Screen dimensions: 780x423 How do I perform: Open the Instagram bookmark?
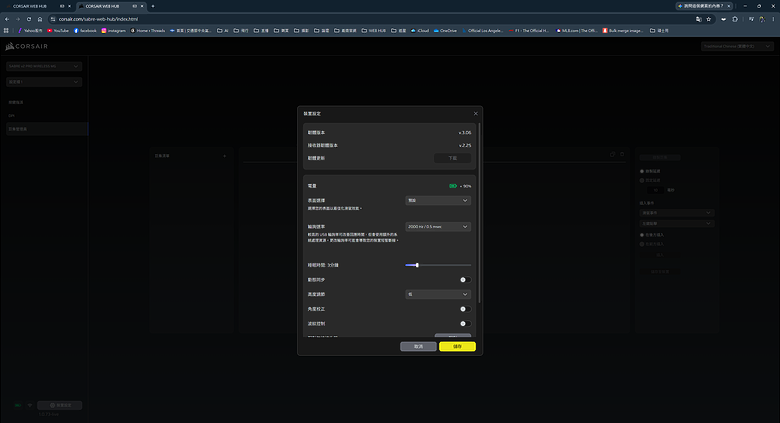(113, 30)
